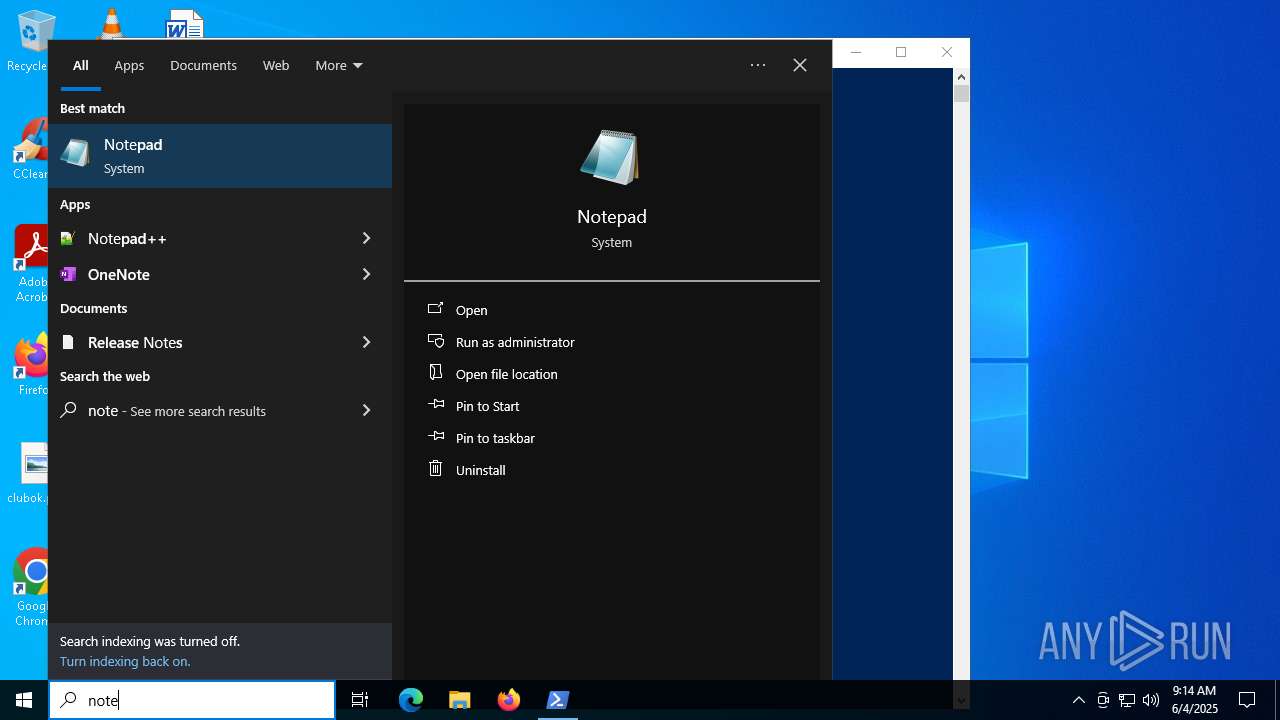Image resolution: width=1280 pixels, height=720 pixels.
Task: Choose Pin to Start action
Action: [488, 406]
